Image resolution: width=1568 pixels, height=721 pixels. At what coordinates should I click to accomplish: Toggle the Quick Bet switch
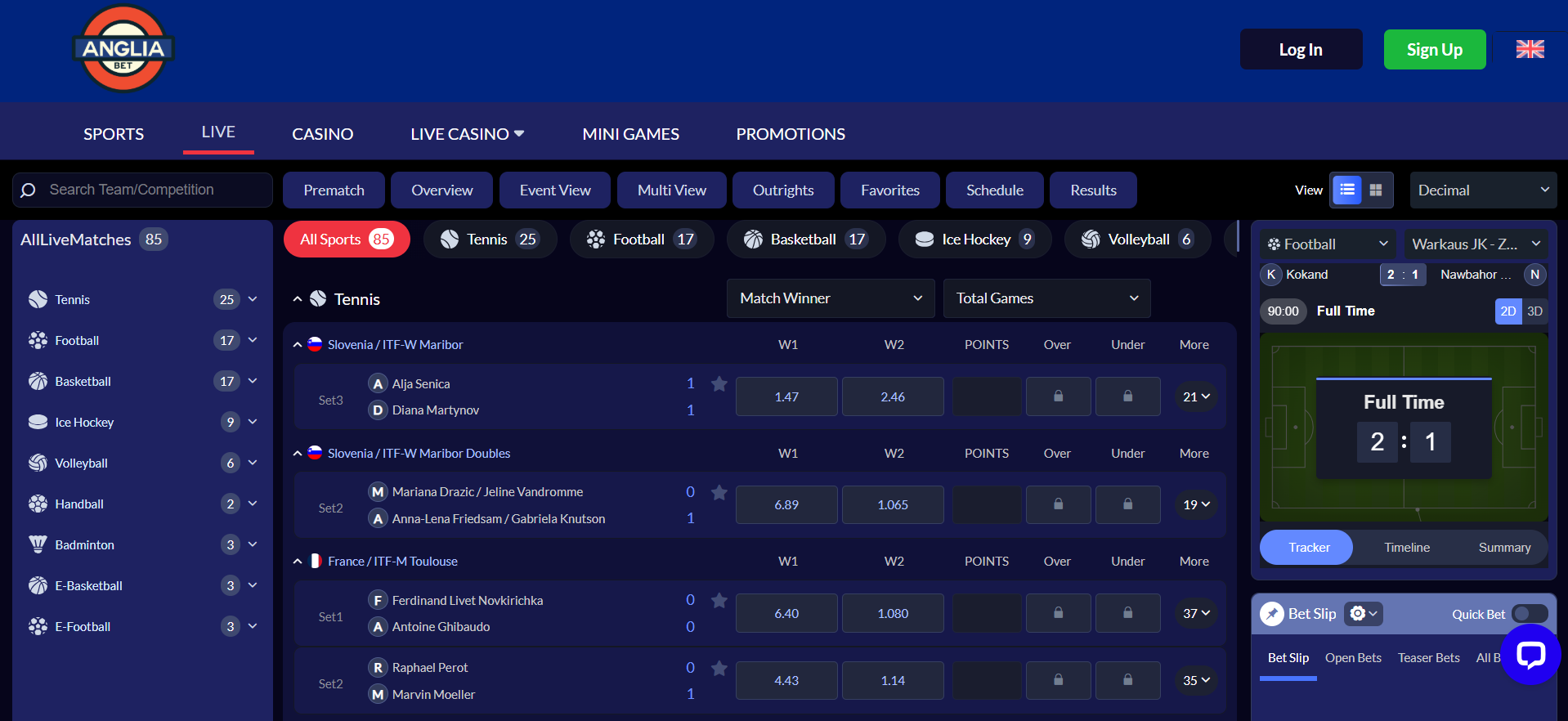click(1529, 614)
